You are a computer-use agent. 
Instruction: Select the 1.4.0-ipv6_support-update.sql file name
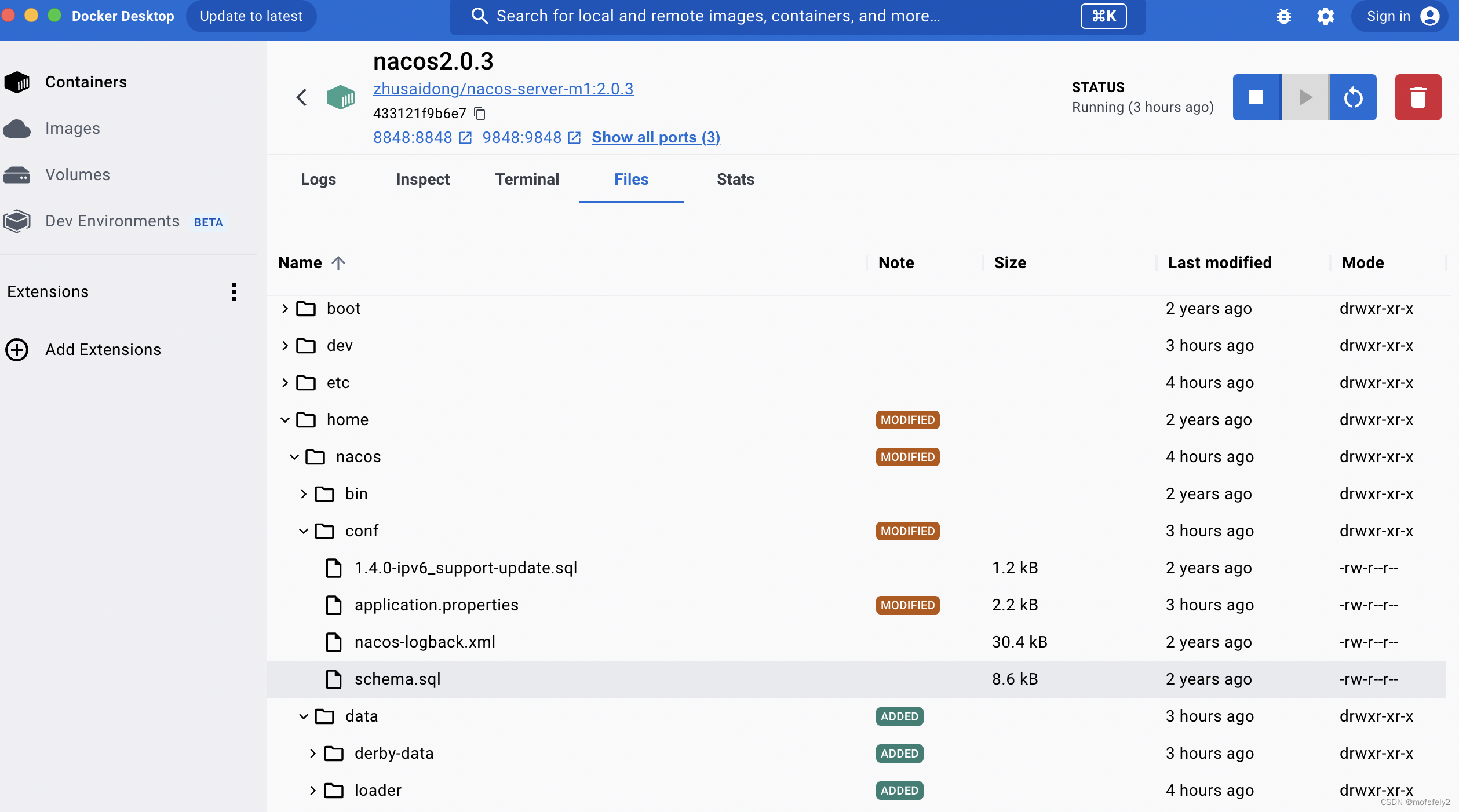coord(466,568)
